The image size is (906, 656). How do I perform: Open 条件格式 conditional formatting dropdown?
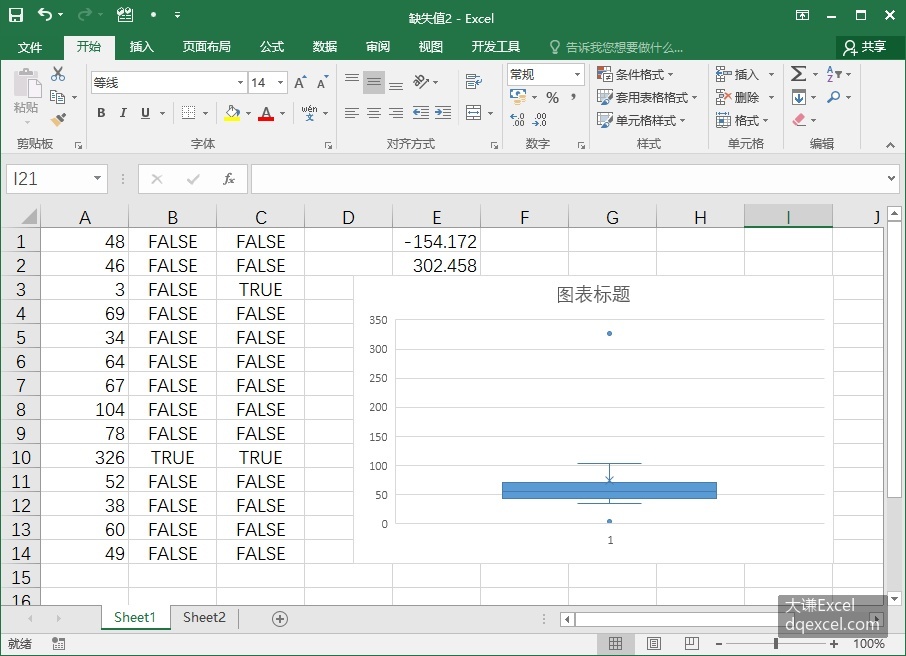click(635, 75)
